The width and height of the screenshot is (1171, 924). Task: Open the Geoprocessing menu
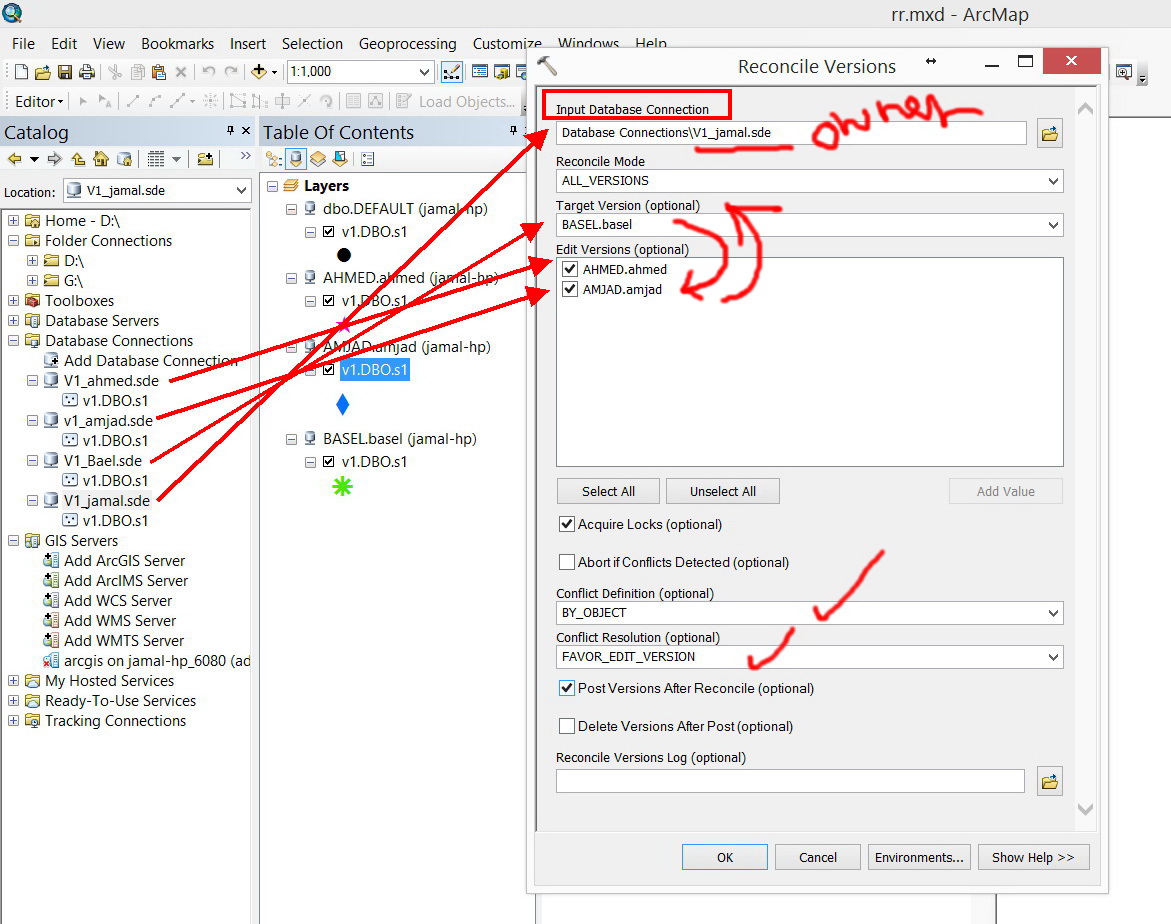tap(408, 44)
